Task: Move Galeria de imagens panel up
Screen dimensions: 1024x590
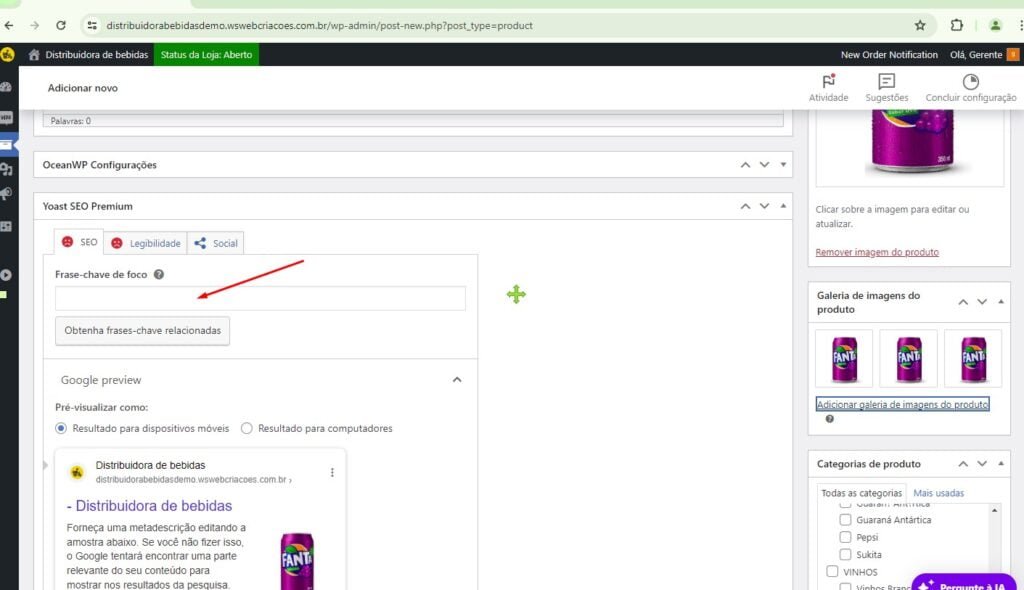Action: (963, 302)
